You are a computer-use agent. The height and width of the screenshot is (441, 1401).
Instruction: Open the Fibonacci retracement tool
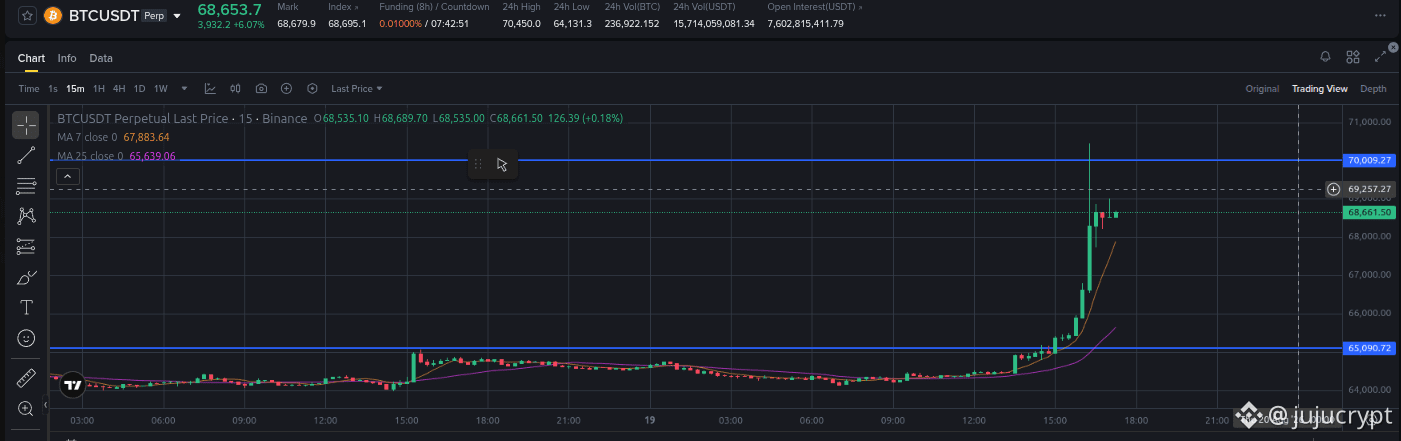26,186
